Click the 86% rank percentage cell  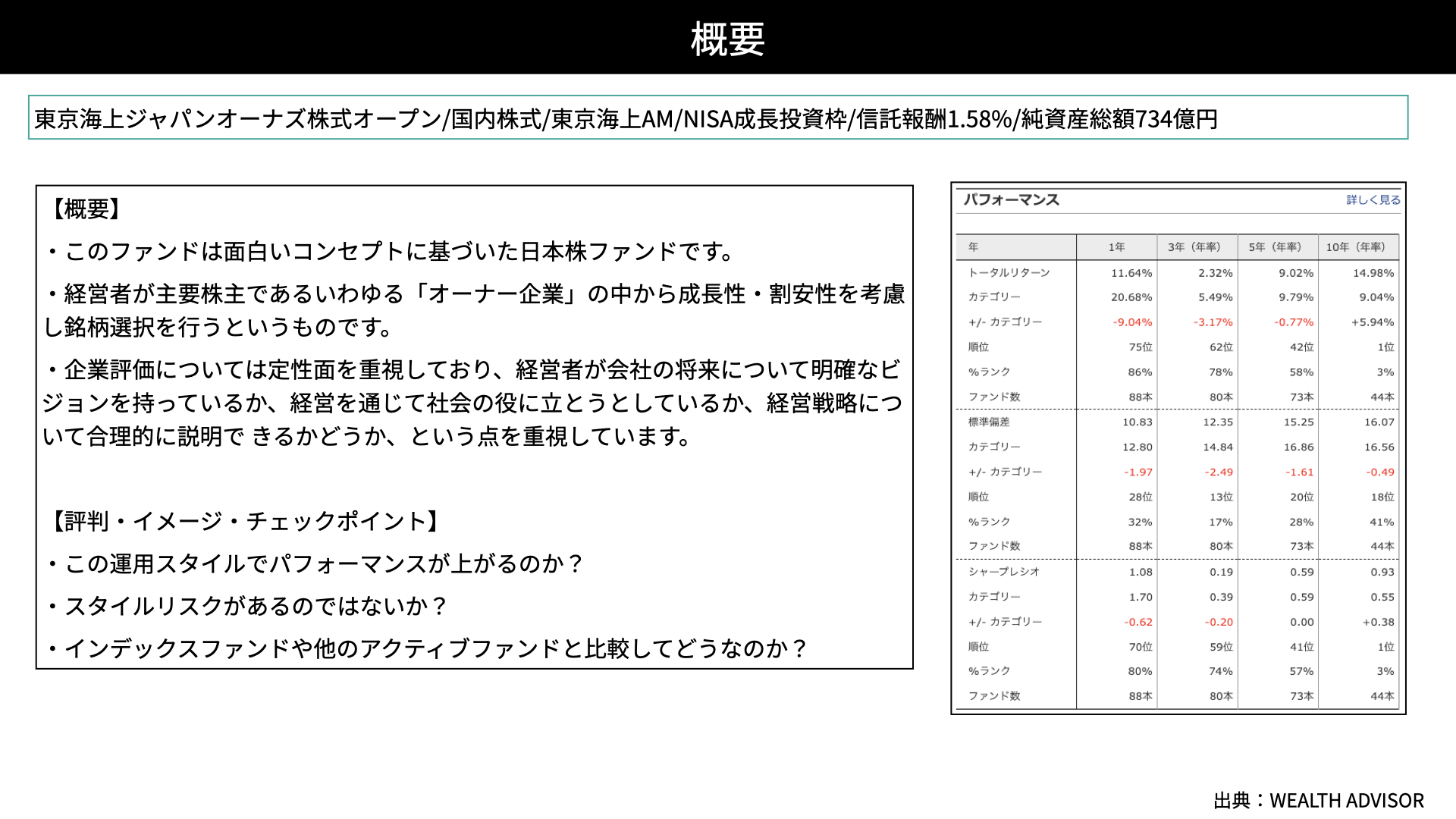pyautogui.click(x=1140, y=372)
